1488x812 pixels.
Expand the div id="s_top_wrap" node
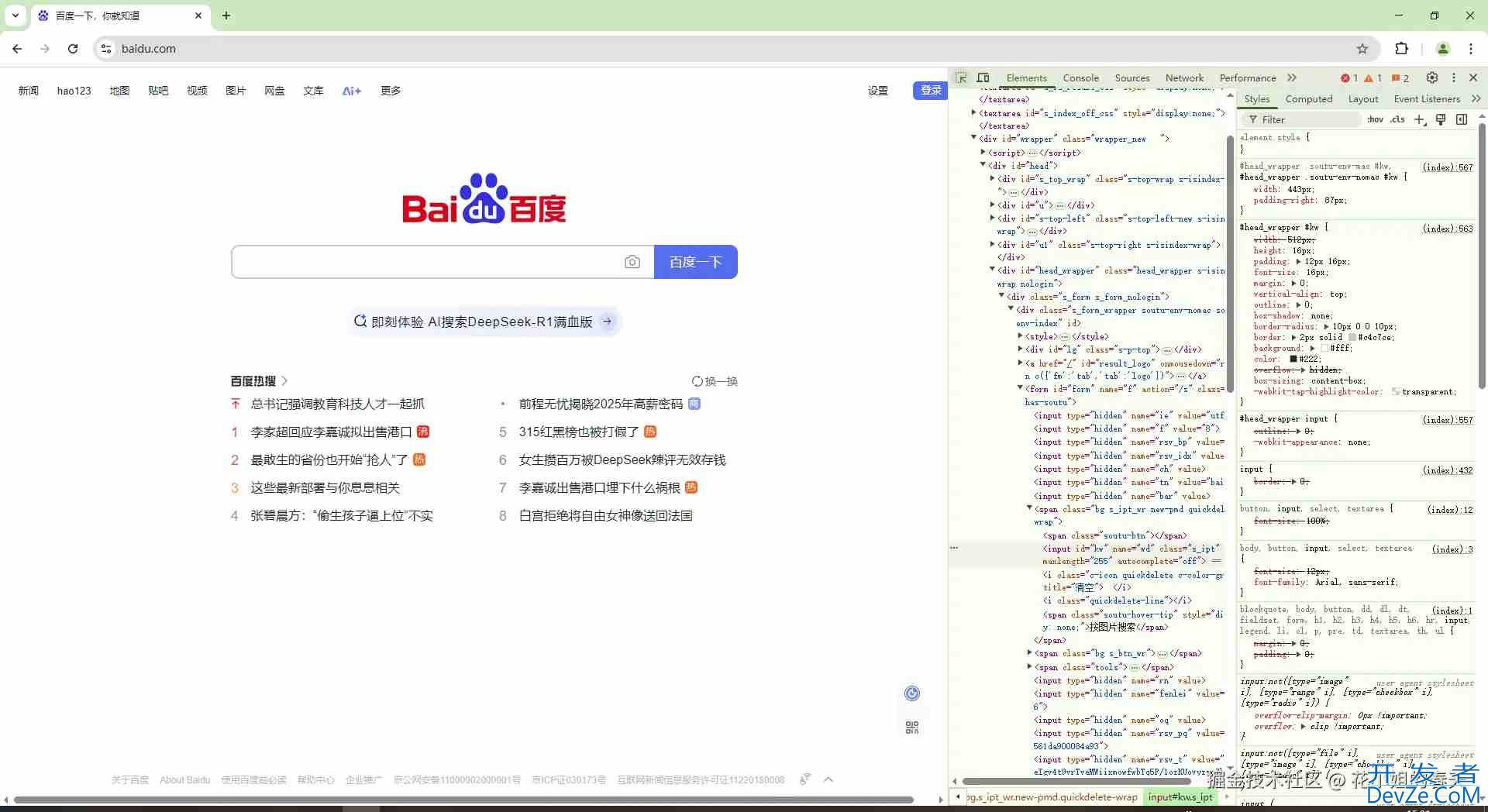tap(993, 178)
